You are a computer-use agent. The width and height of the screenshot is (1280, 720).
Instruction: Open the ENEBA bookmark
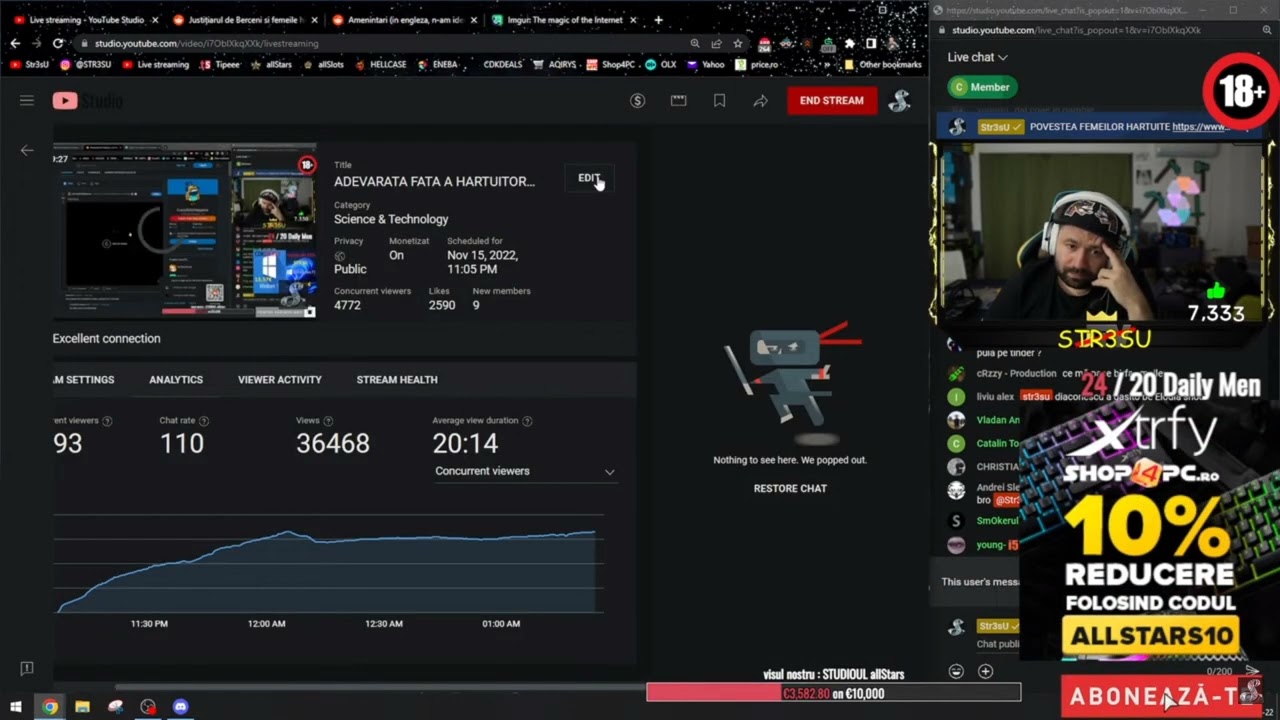[x=437, y=64]
